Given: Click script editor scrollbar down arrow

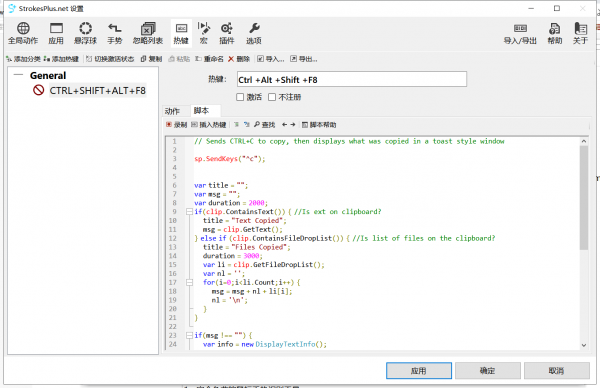Looking at the screenshot, I should (x=584, y=345).
